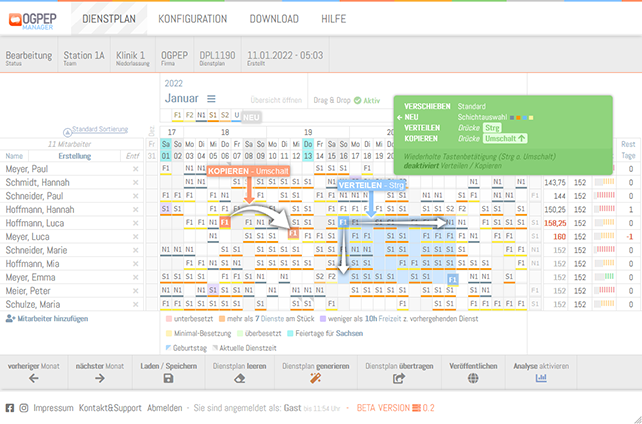
Task: Click the Januar month heading
Action: [181, 98]
